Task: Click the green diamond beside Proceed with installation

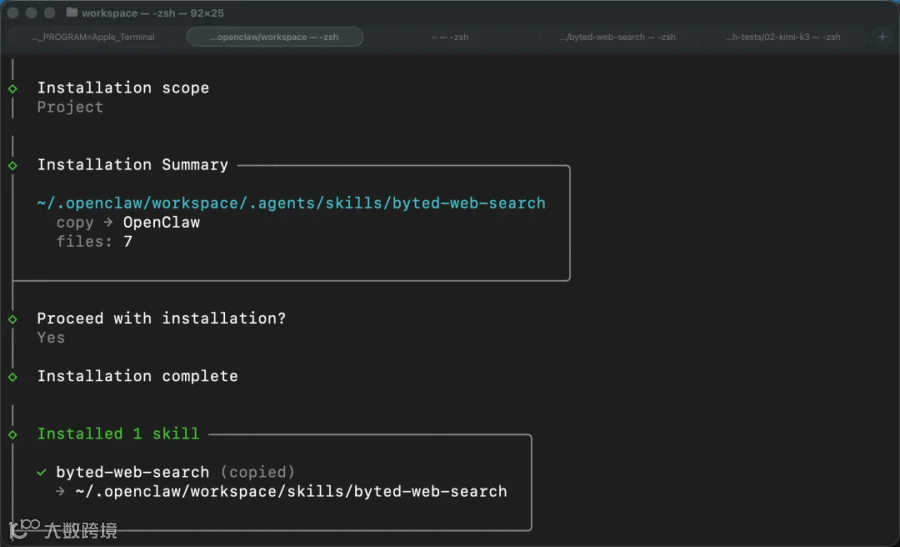Action: click(x=13, y=319)
